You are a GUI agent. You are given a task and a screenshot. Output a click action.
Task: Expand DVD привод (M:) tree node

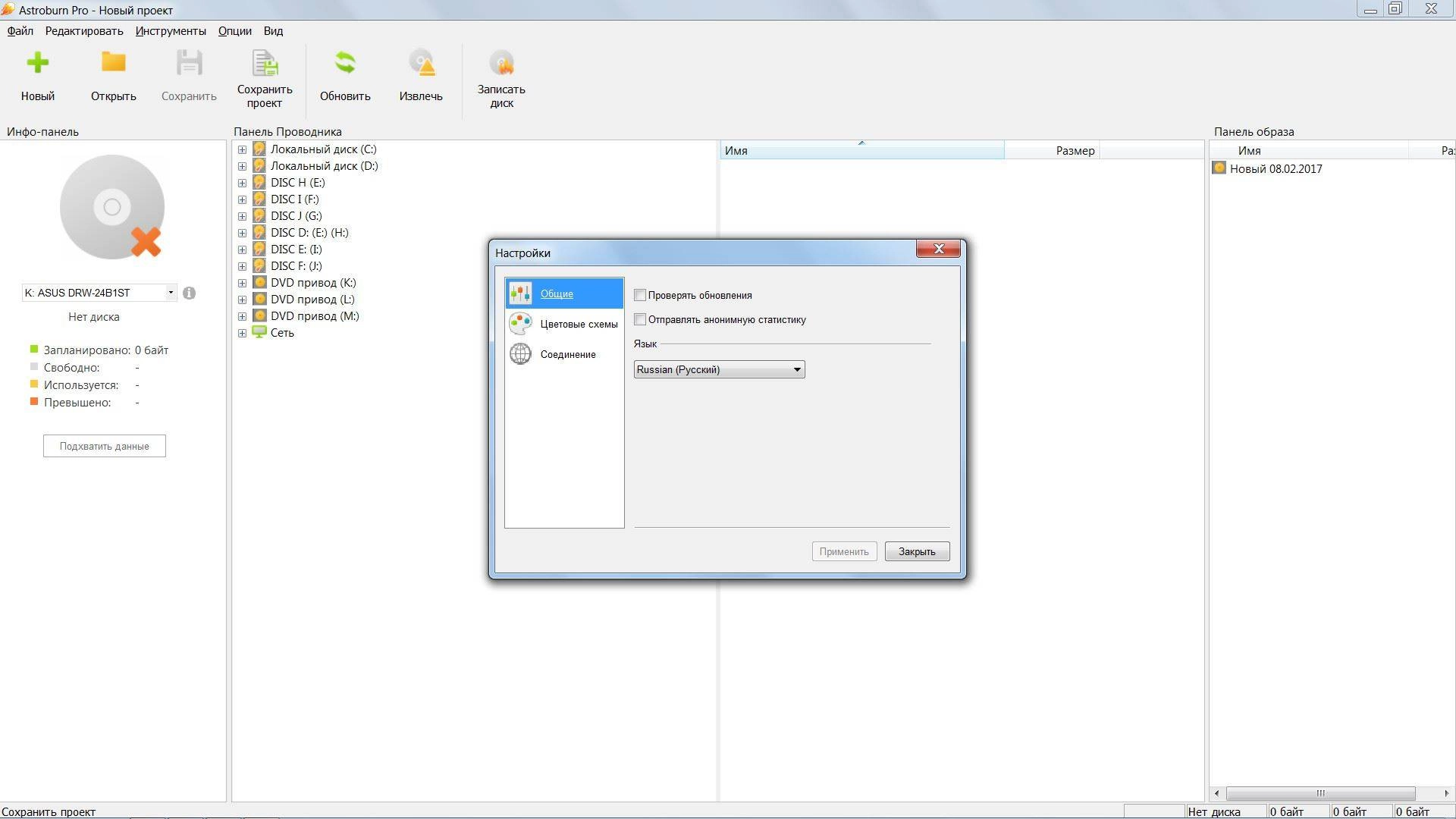tap(242, 316)
